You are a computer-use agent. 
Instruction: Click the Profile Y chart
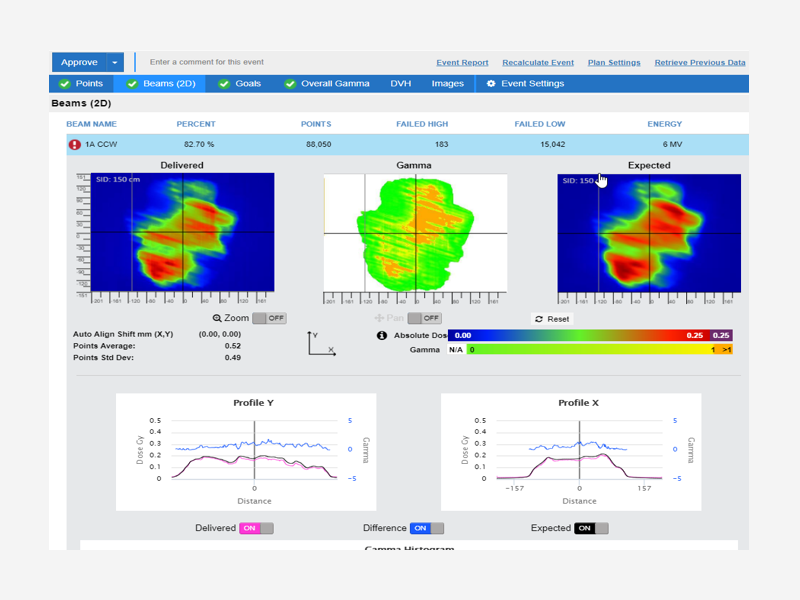pos(246,452)
